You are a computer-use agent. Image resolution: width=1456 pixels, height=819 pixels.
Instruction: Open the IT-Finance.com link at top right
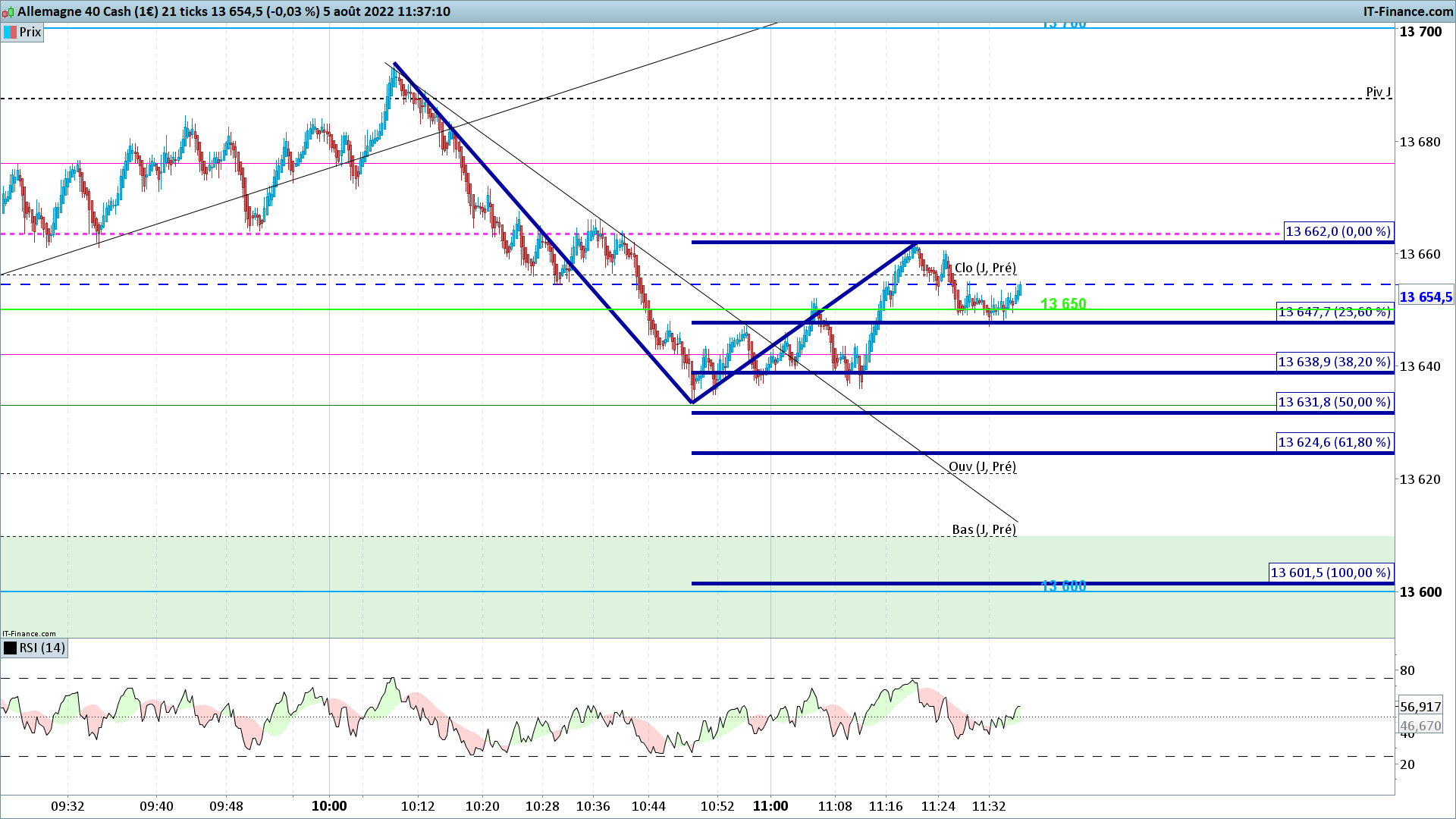1408,11
